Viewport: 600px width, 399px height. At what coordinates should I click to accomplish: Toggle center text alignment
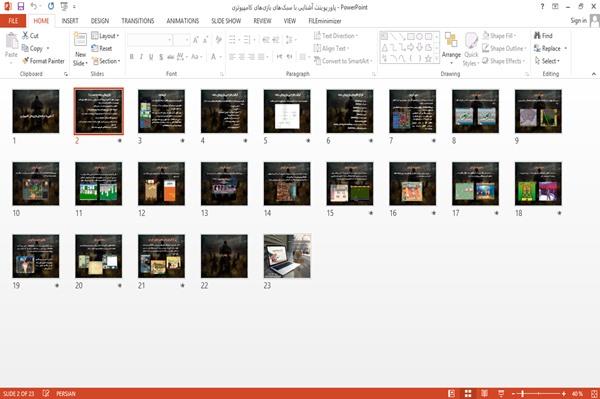[241, 57]
